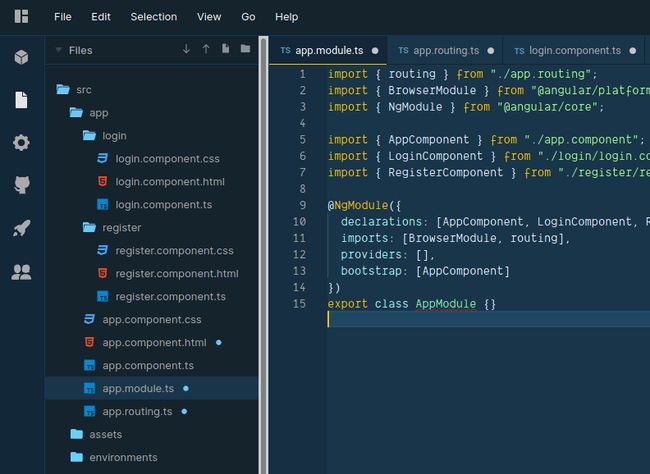The image size is (650, 474).
Task: Open the GitHub panel icon
Action: 21,185
